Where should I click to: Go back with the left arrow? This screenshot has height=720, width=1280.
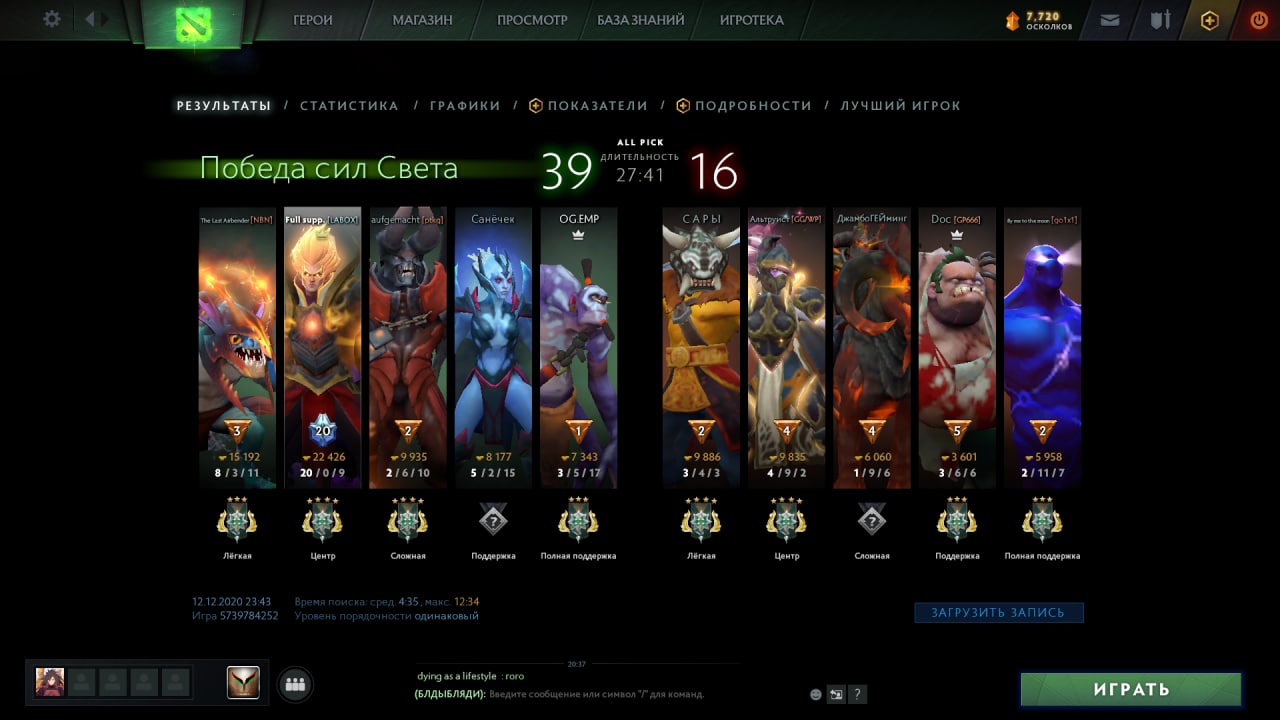[90, 19]
